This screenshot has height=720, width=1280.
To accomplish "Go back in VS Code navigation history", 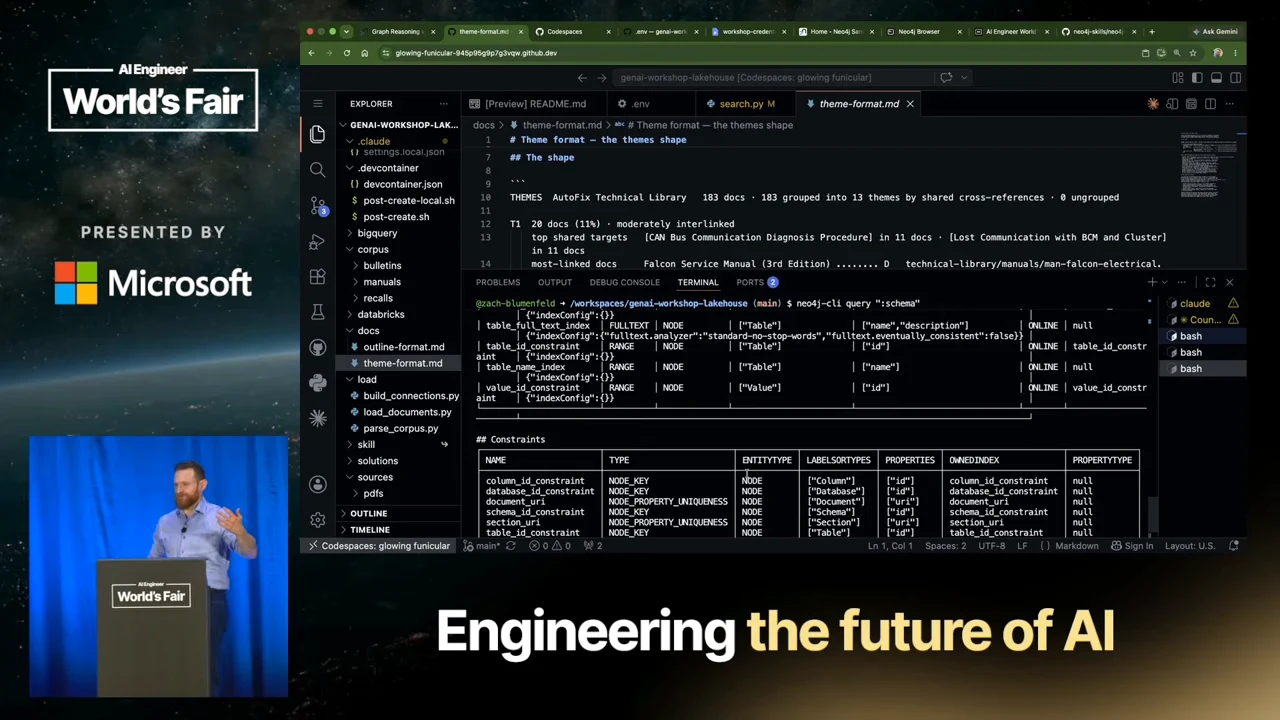I will (x=582, y=77).
